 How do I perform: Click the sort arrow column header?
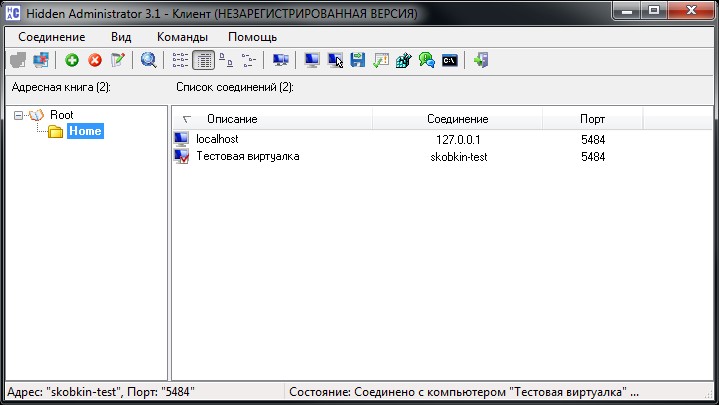coord(186,119)
